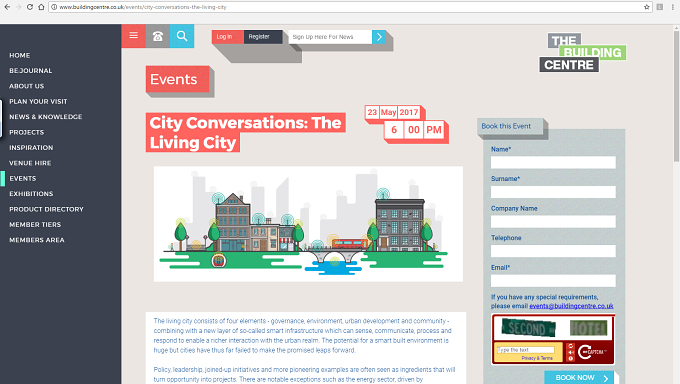Refresh the reCAPTCHA challenge
Viewport: 680px width, 384px height.
pos(571,346)
